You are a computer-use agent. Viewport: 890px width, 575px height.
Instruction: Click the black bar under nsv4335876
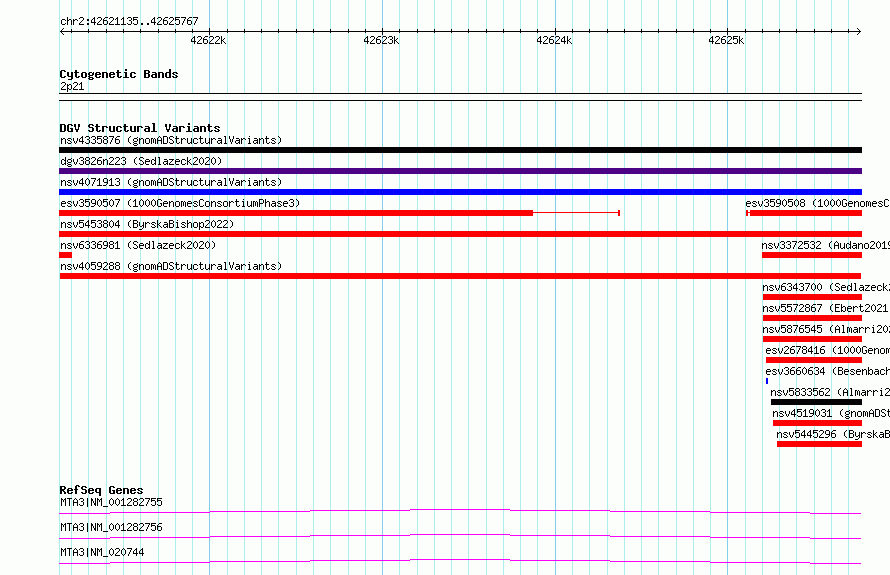pos(460,150)
